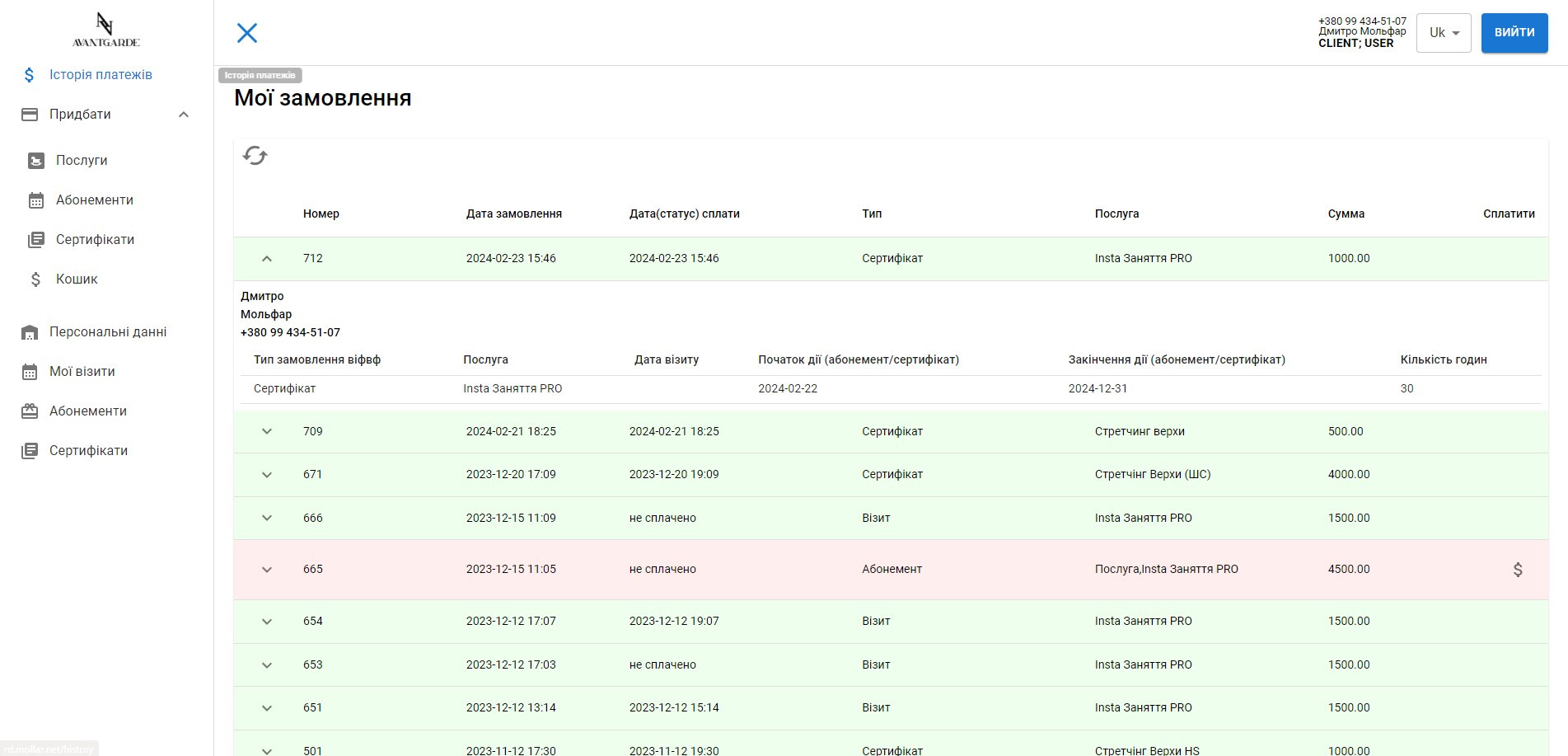The image size is (1568, 756).
Task: Open the Uk language dropdown
Action: coord(1443,33)
